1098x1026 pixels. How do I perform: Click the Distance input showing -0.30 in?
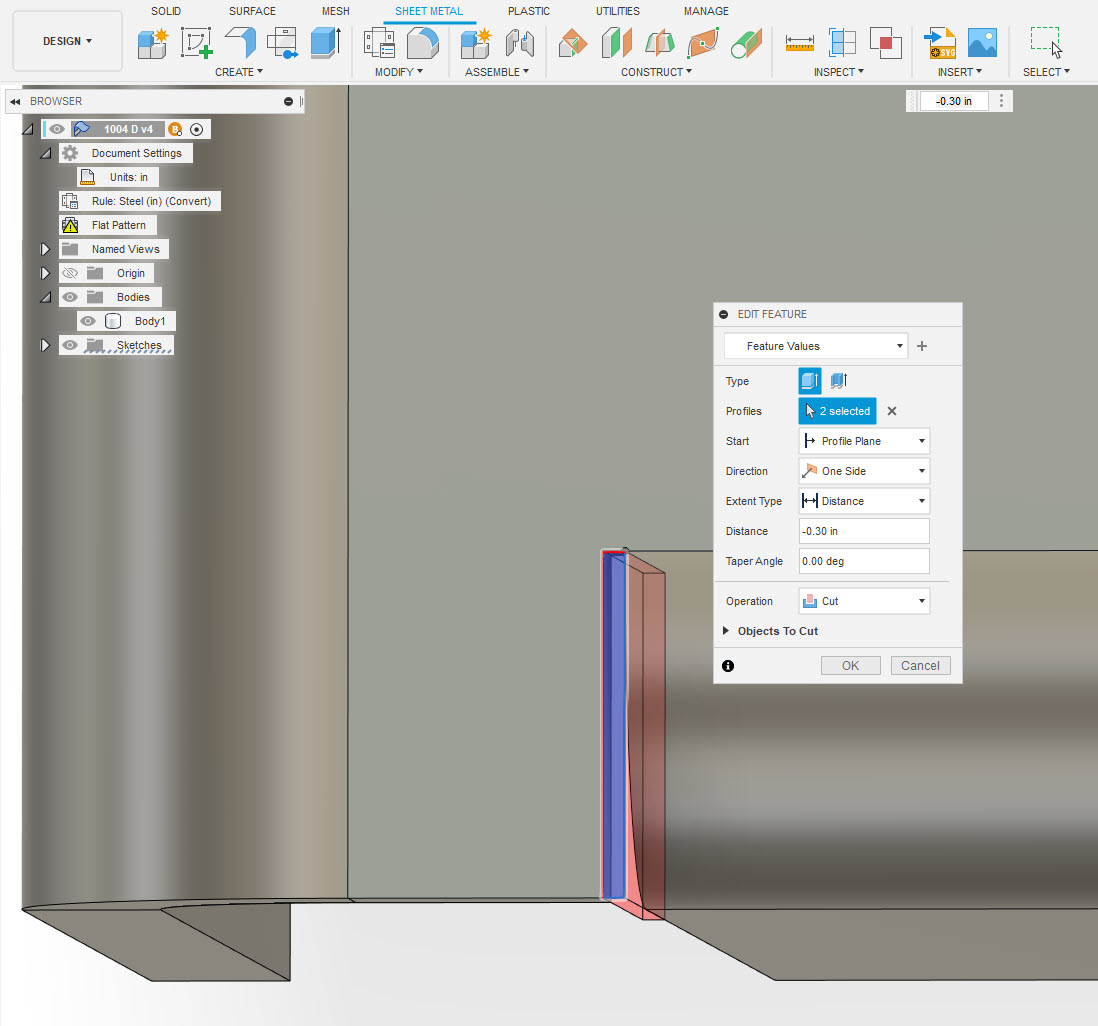[863, 530]
